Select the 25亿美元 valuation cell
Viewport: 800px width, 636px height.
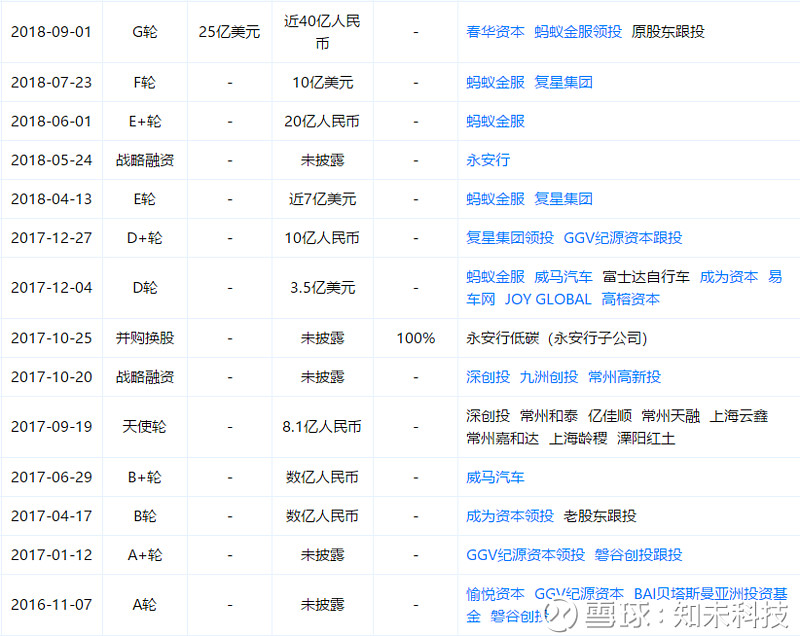tap(229, 32)
